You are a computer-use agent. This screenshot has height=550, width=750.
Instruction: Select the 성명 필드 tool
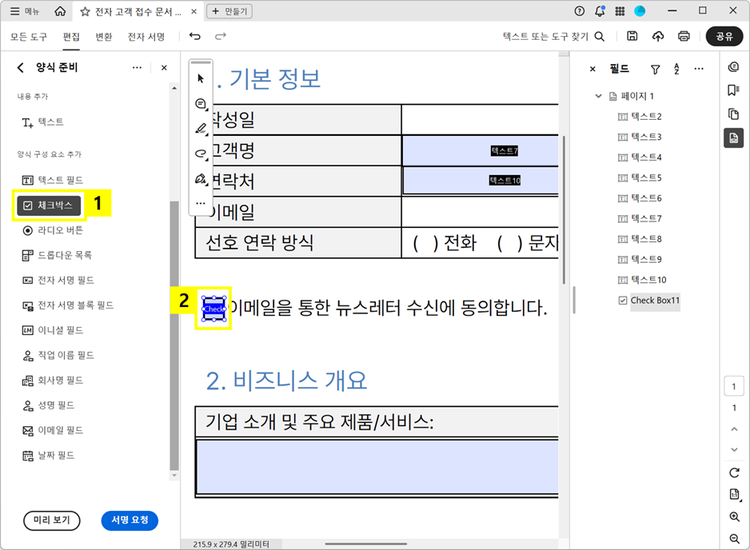[x=48, y=406]
